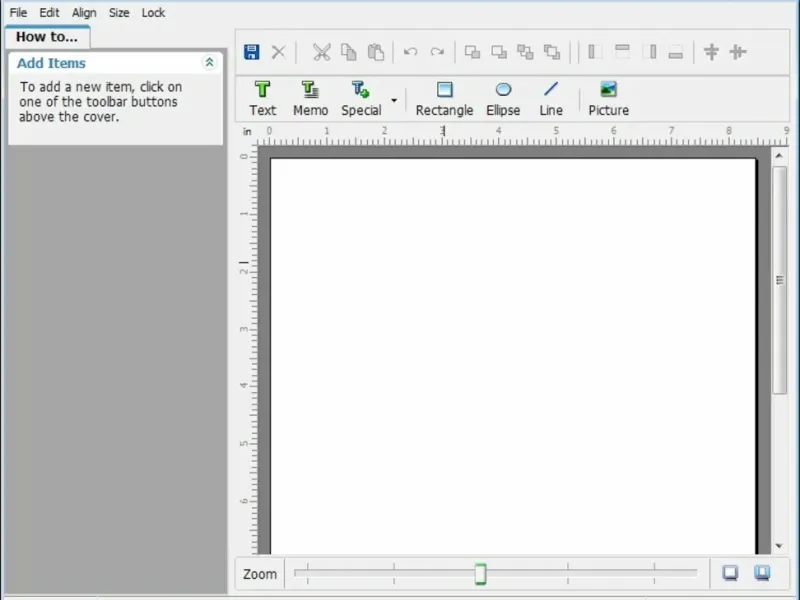
Task: Click the Cut scissors icon
Action: [x=321, y=52]
